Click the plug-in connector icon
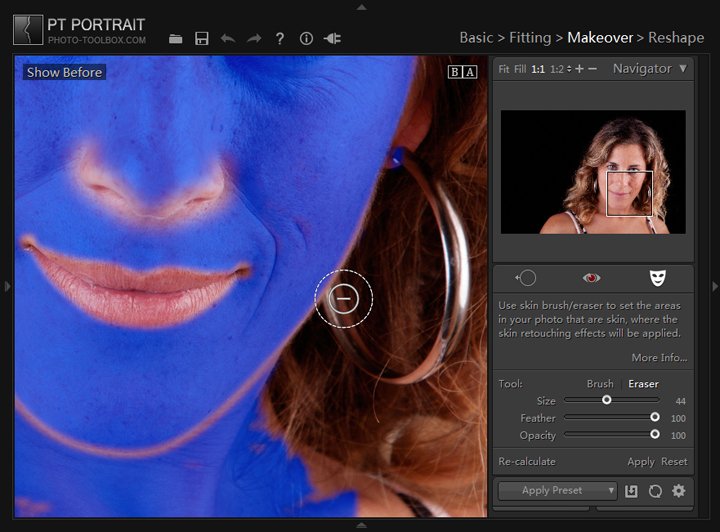This screenshot has width=720, height=532. (333, 39)
